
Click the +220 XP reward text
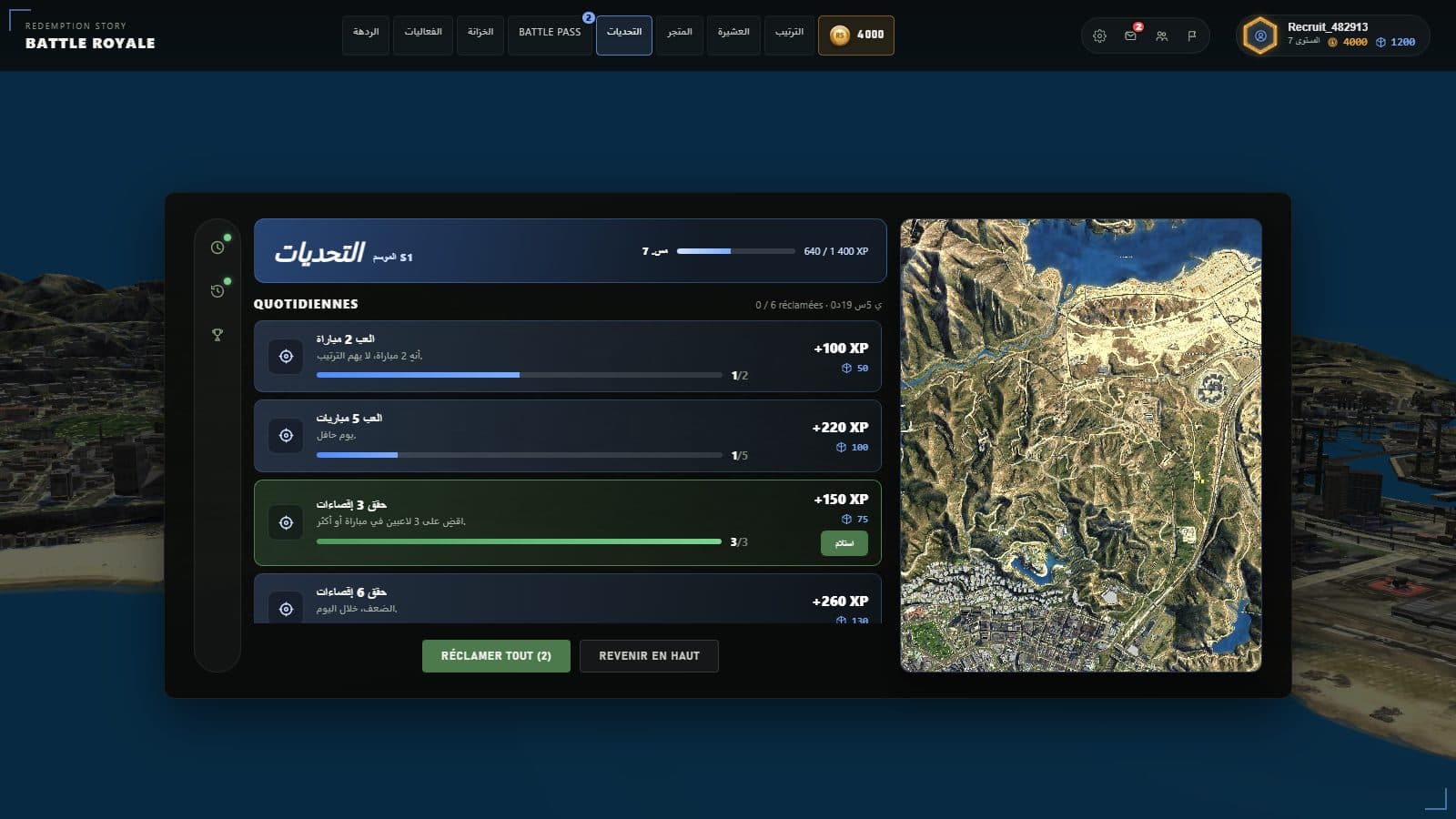(x=840, y=427)
